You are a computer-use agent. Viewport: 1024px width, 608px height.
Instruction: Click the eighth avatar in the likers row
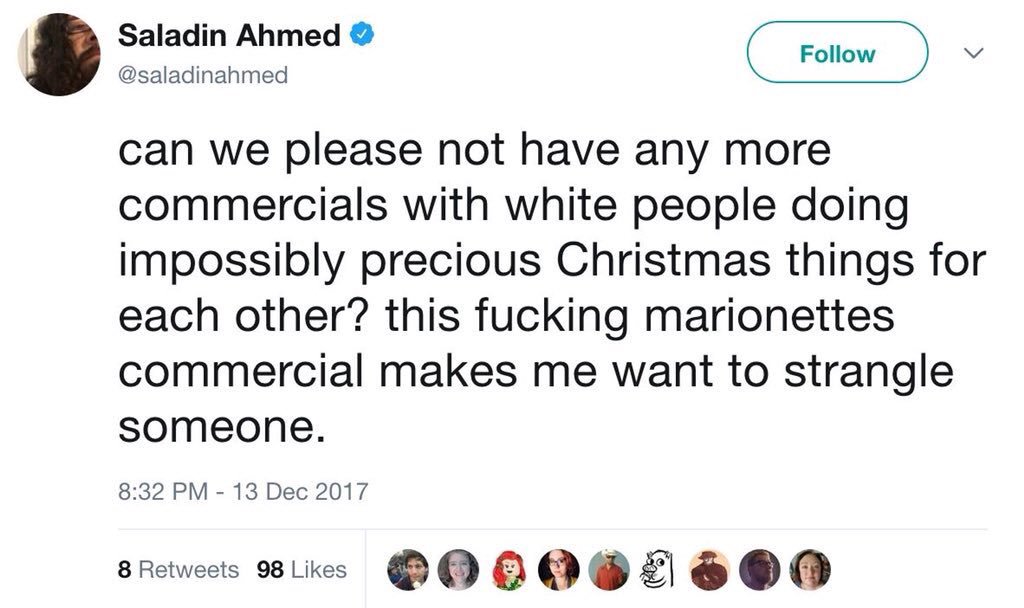(x=760, y=570)
